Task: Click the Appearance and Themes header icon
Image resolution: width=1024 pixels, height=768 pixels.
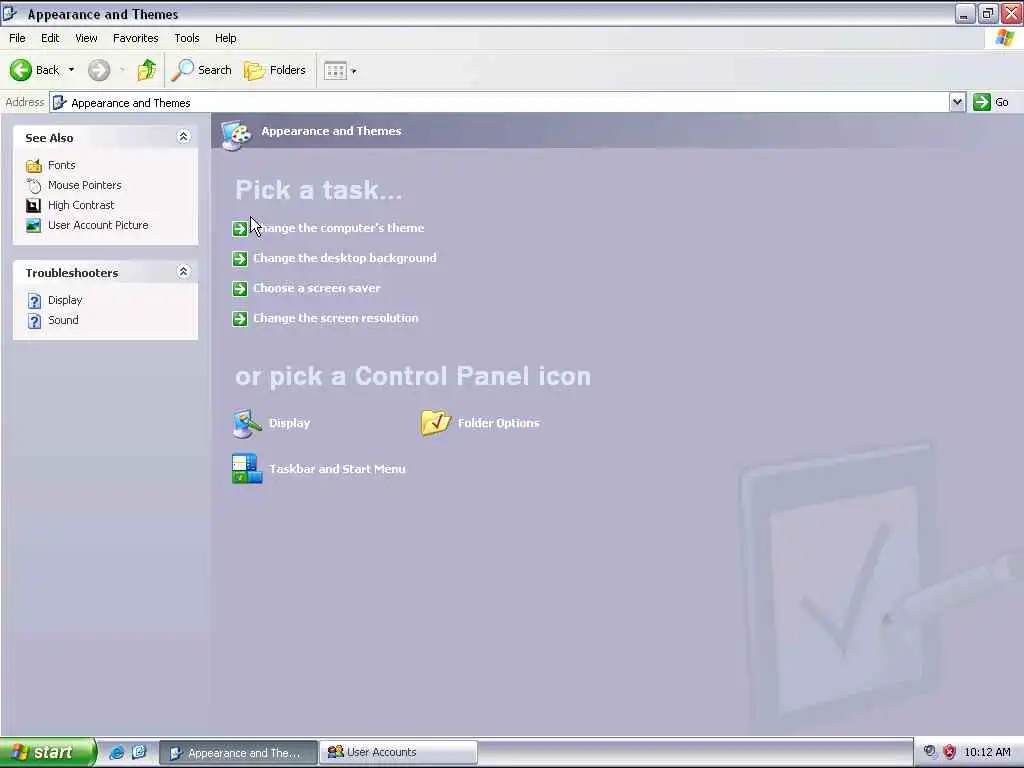Action: 236,134
